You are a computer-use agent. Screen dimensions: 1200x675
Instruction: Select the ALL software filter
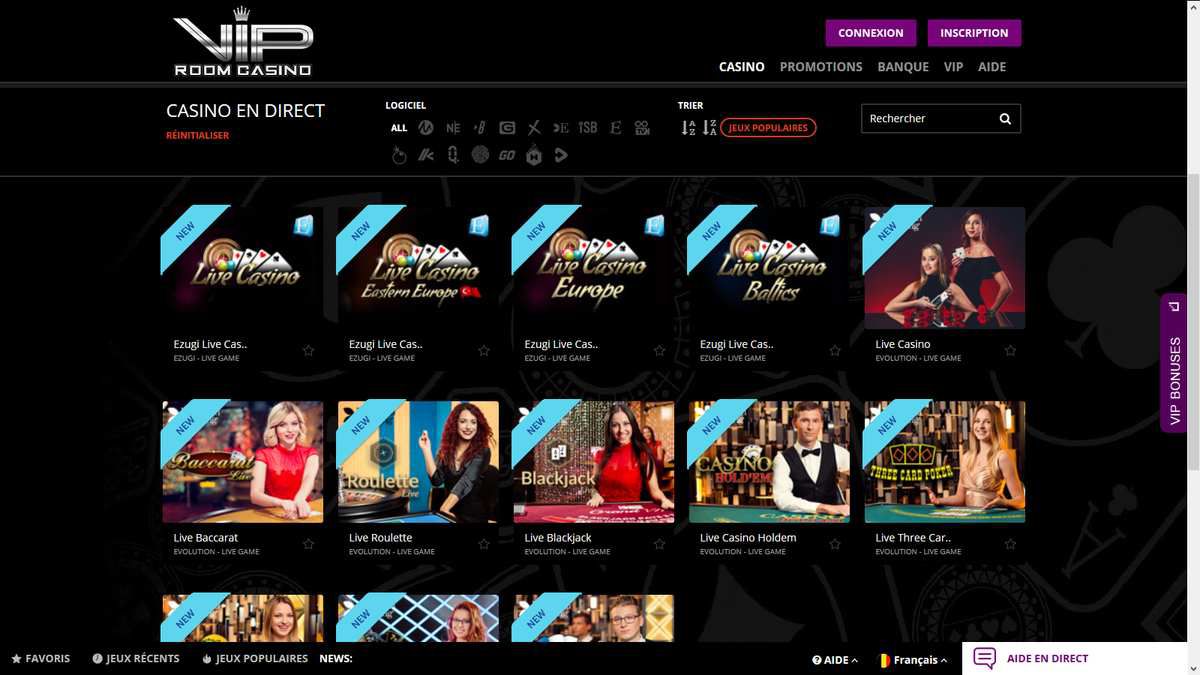click(x=399, y=128)
